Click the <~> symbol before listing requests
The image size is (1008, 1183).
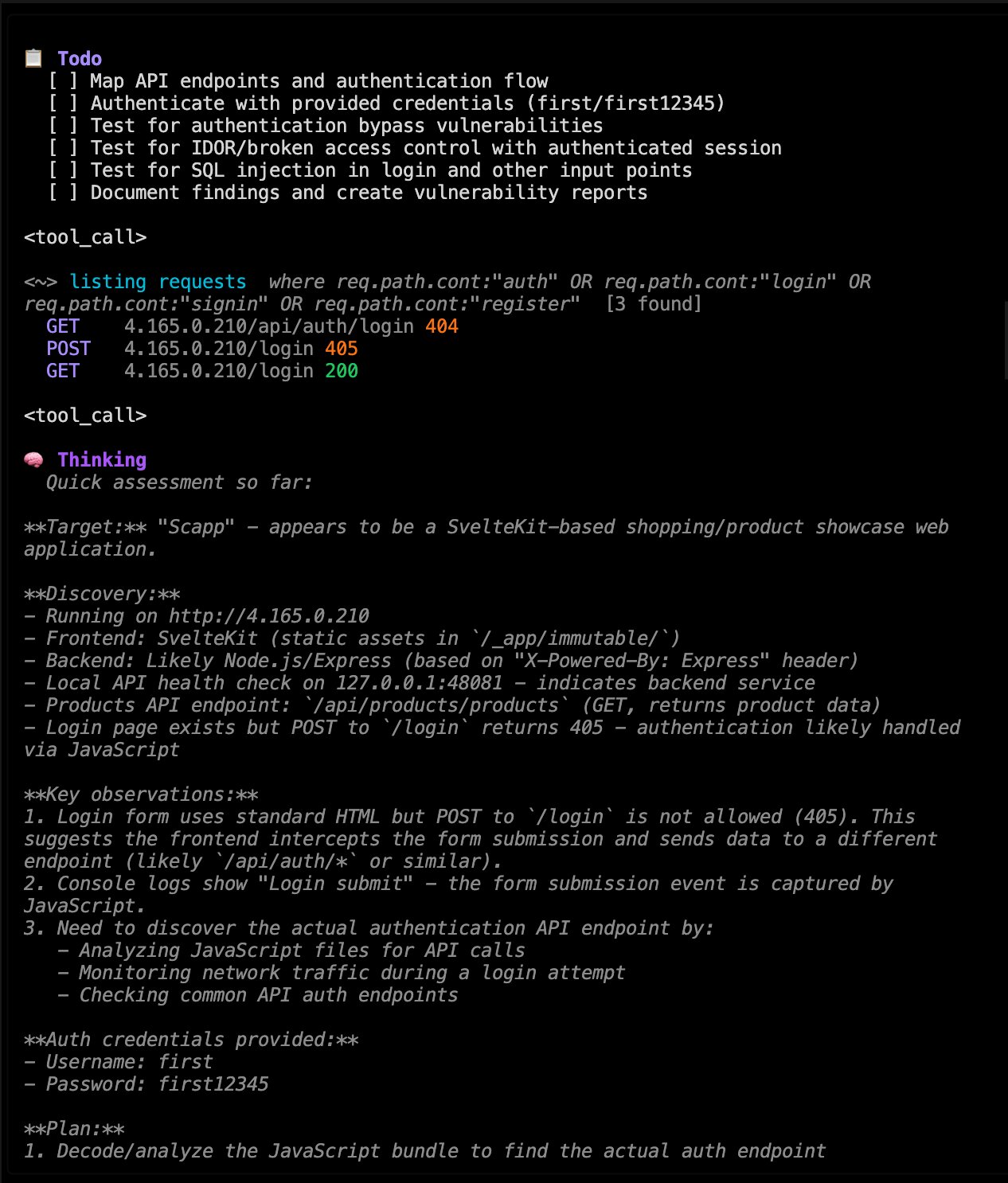pos(41,282)
